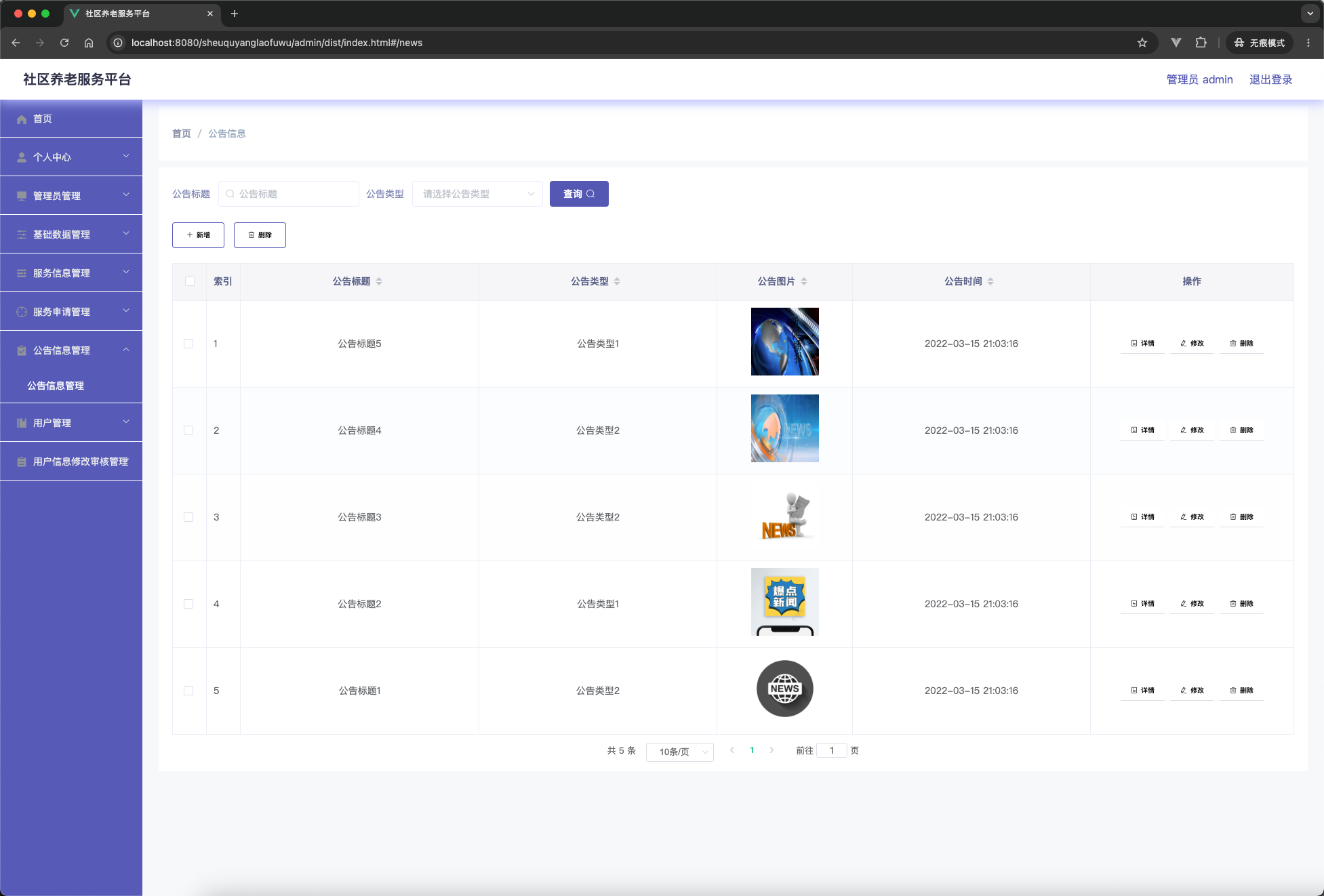Click 删除 for 公告标题4
The height and width of the screenshot is (896, 1324).
coord(1241,430)
